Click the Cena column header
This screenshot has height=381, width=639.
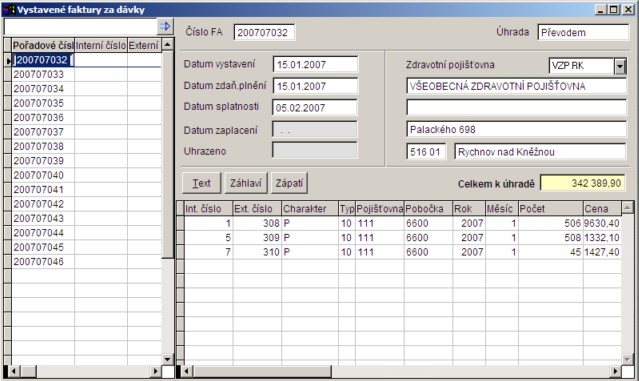602,209
